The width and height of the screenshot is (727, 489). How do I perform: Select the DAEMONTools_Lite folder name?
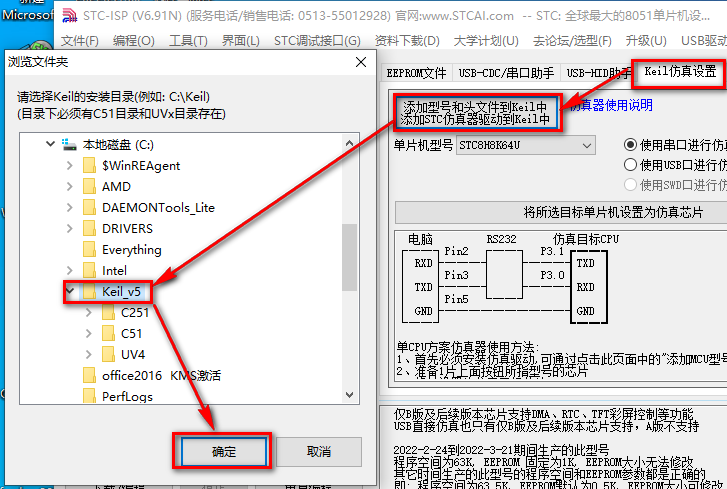click(158, 208)
